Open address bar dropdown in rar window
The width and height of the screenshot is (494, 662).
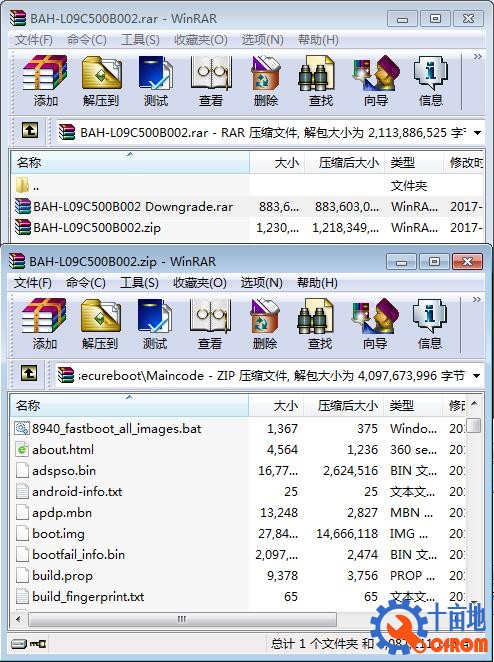478,133
